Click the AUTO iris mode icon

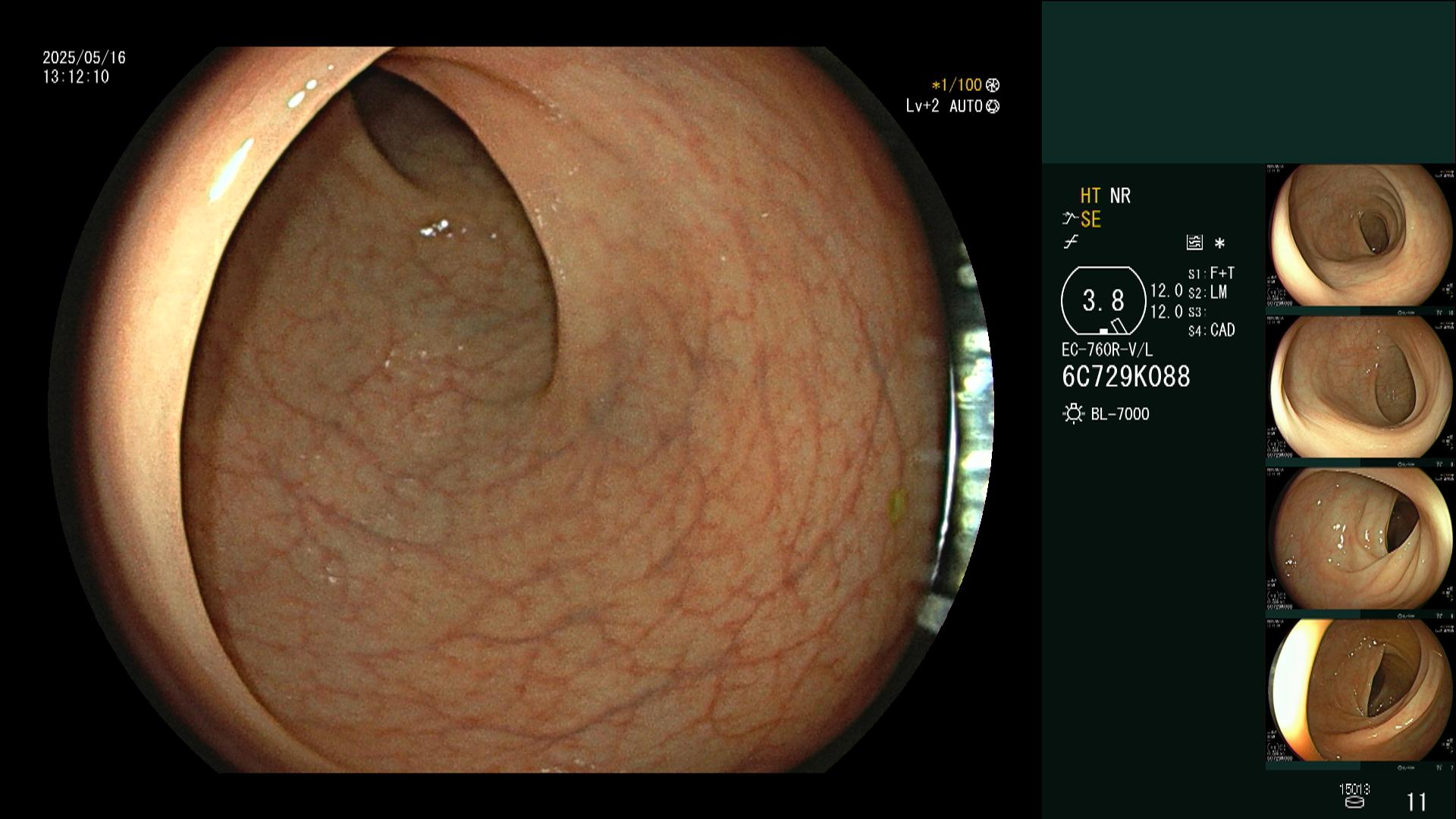(993, 107)
